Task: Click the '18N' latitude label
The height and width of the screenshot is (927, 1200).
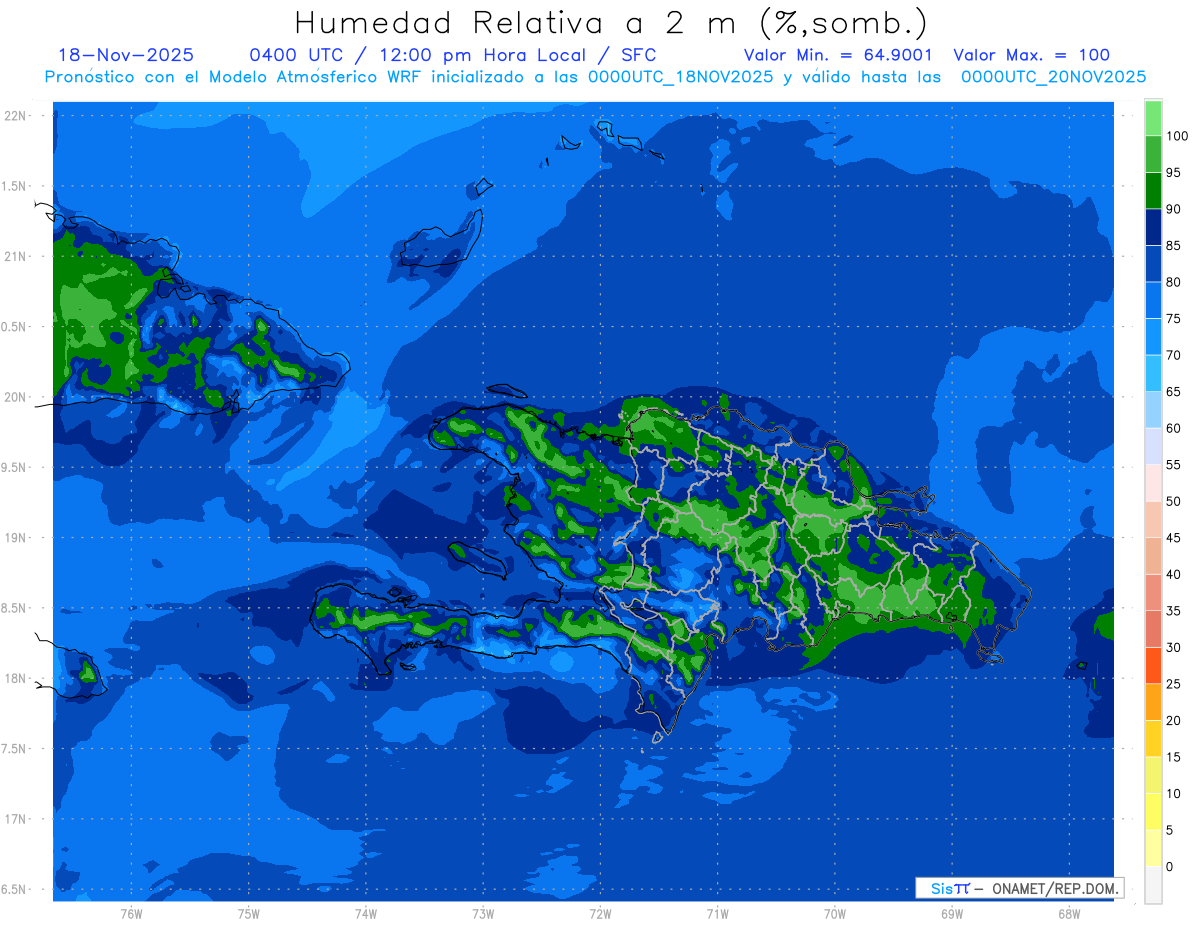Action: 16,678
